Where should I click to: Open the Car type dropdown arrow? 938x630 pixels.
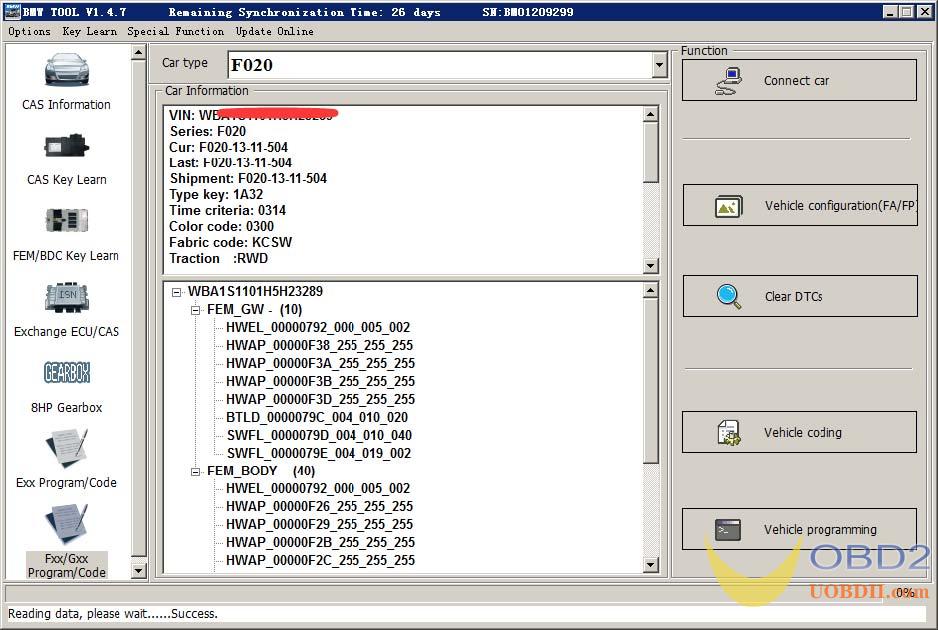(659, 65)
